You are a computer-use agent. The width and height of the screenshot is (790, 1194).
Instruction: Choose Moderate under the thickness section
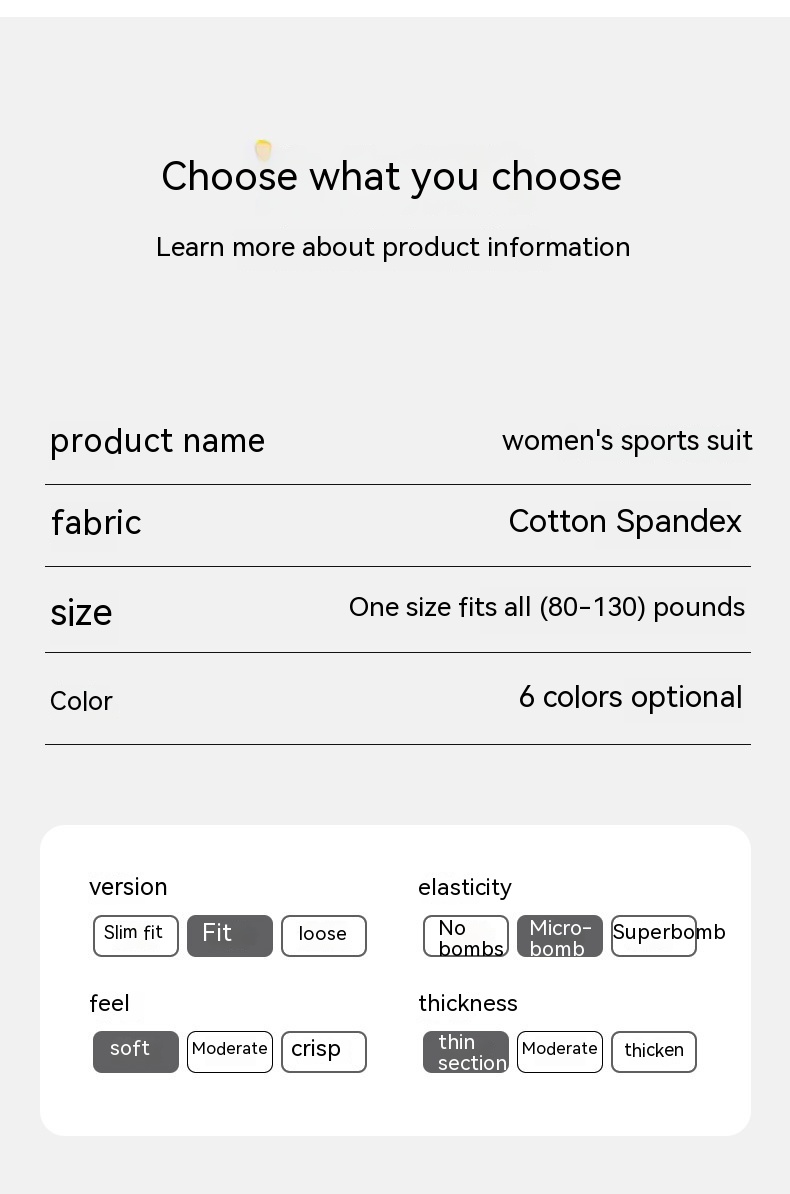click(560, 1052)
